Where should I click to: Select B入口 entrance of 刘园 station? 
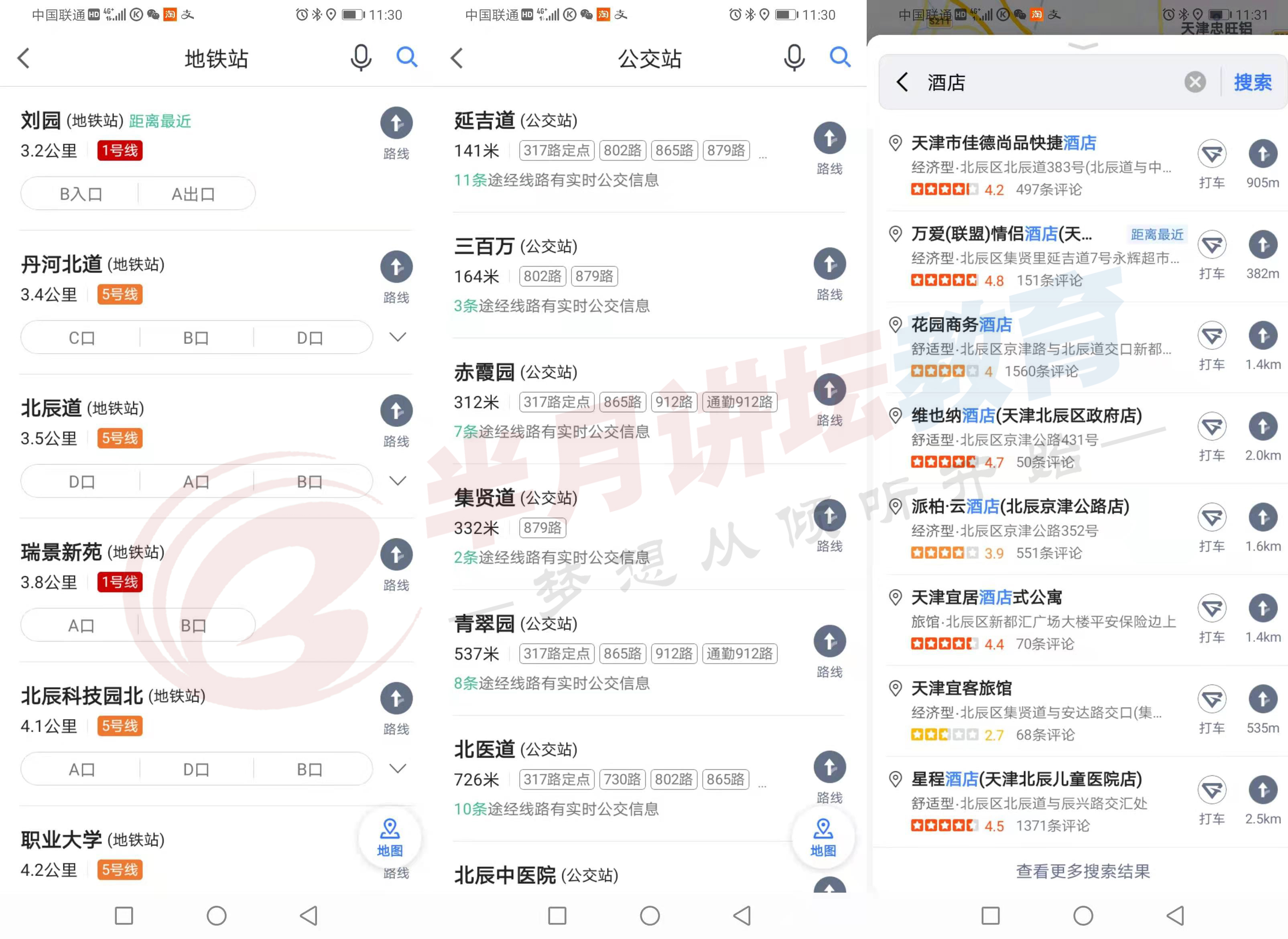point(81,194)
